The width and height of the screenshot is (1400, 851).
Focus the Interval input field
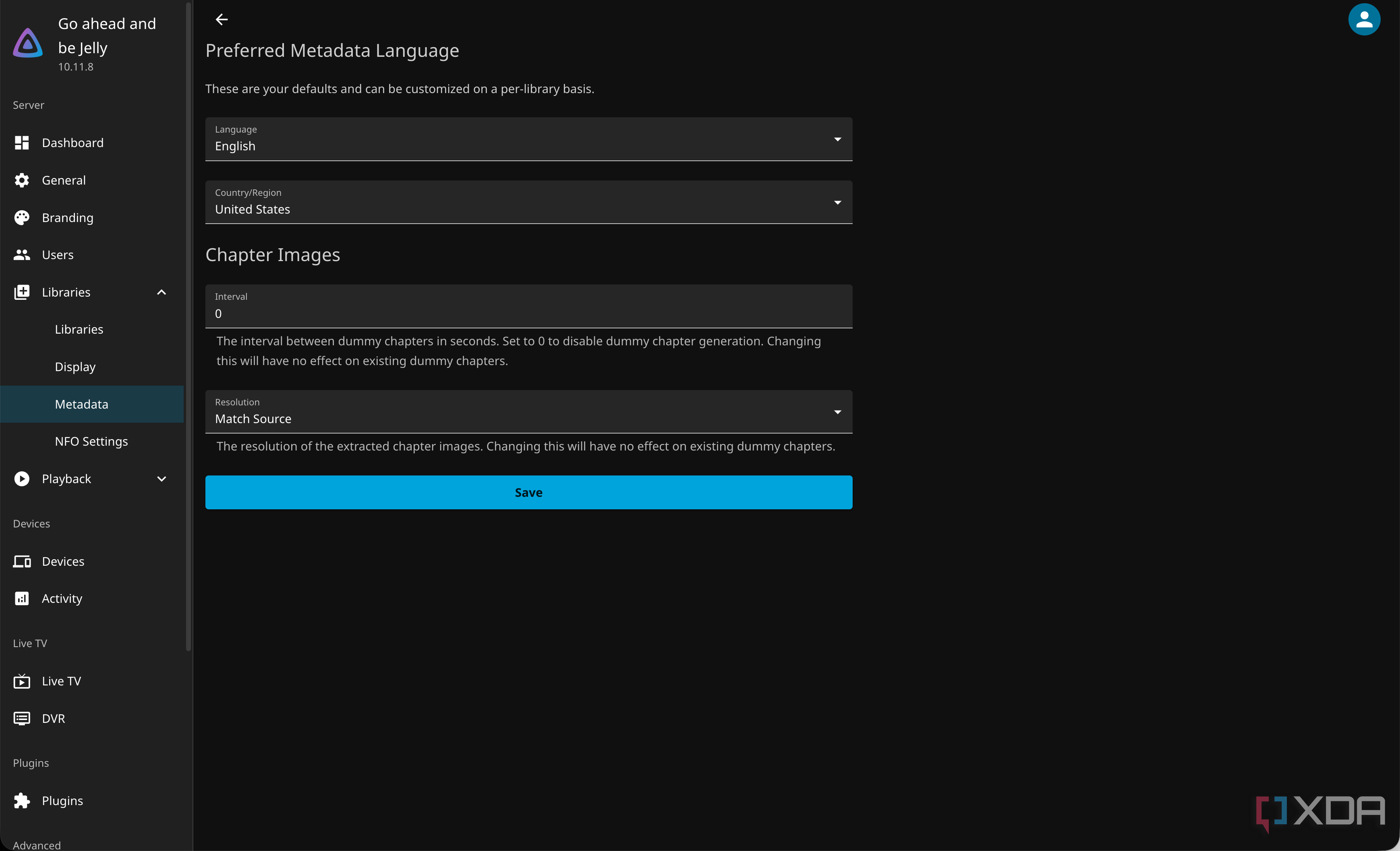coord(528,306)
